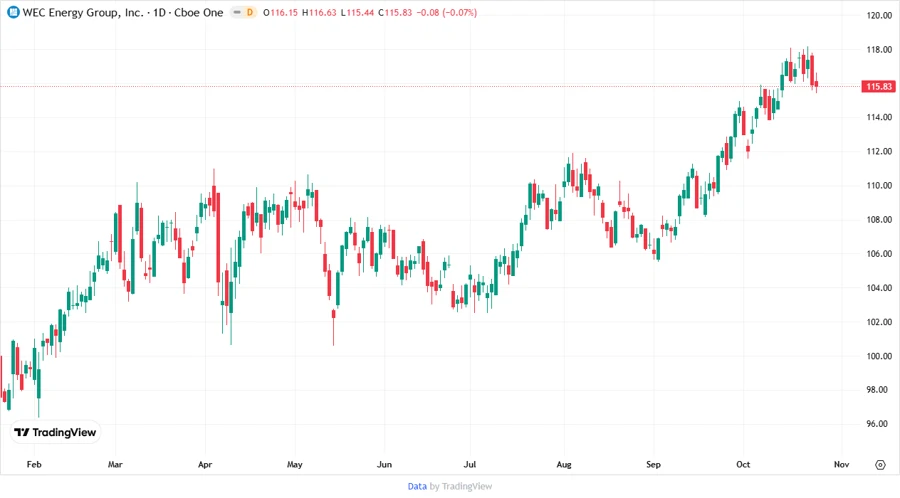Click the 114.00 price scale label
This screenshot has width=900, height=498.
click(879, 117)
